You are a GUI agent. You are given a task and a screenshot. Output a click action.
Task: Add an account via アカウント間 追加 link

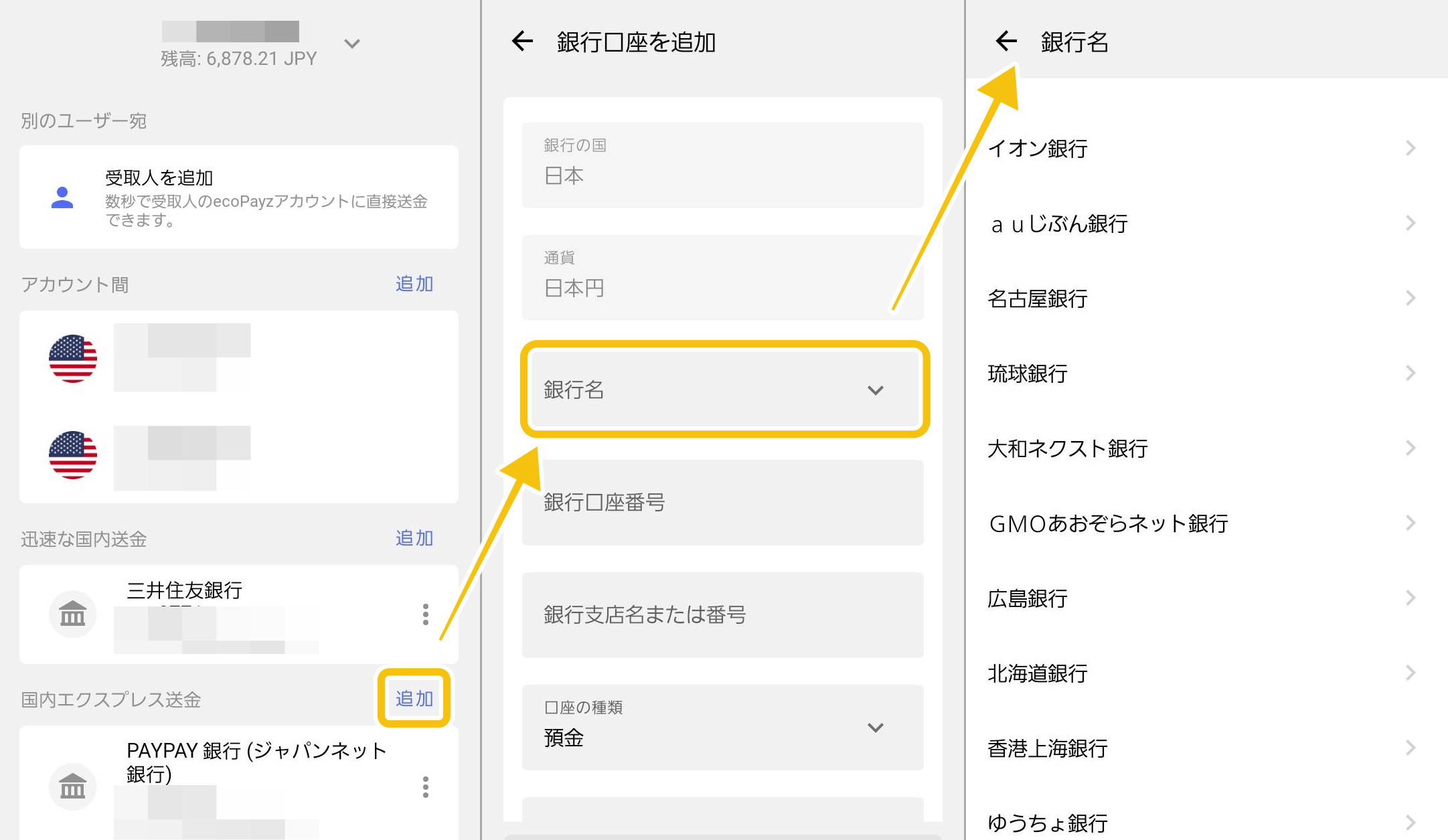(x=414, y=284)
